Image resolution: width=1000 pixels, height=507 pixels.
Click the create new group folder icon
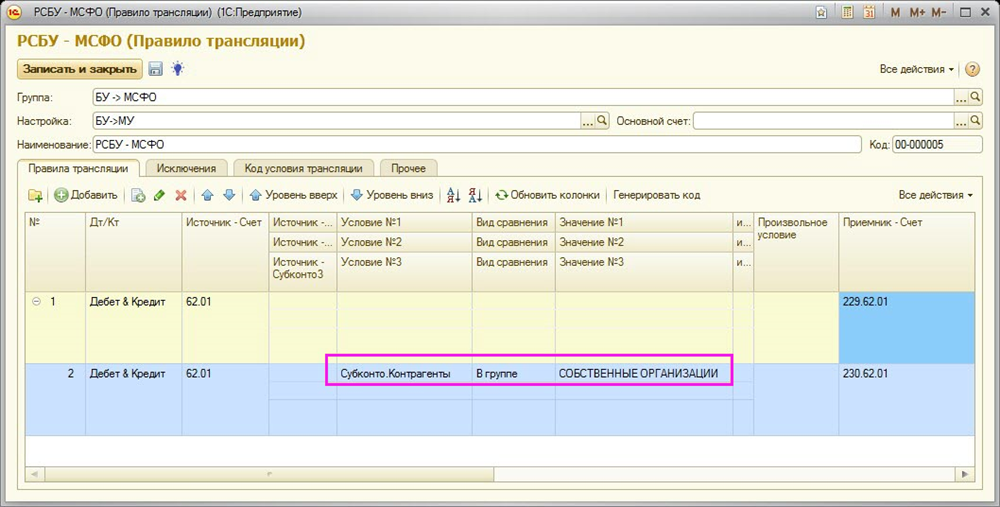[x=35, y=195]
